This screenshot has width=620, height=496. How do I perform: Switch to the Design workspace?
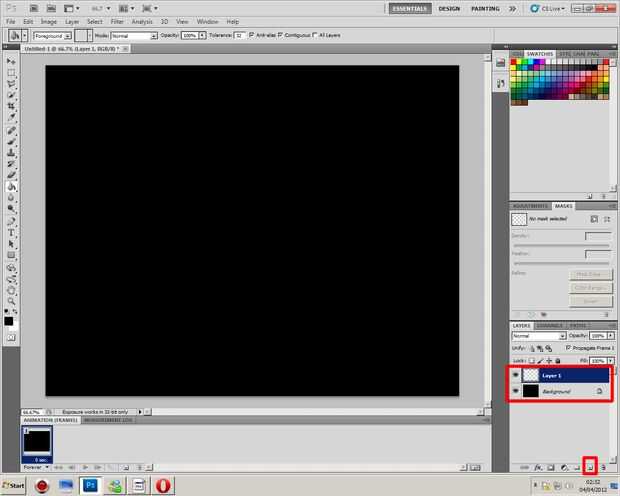[449, 9]
